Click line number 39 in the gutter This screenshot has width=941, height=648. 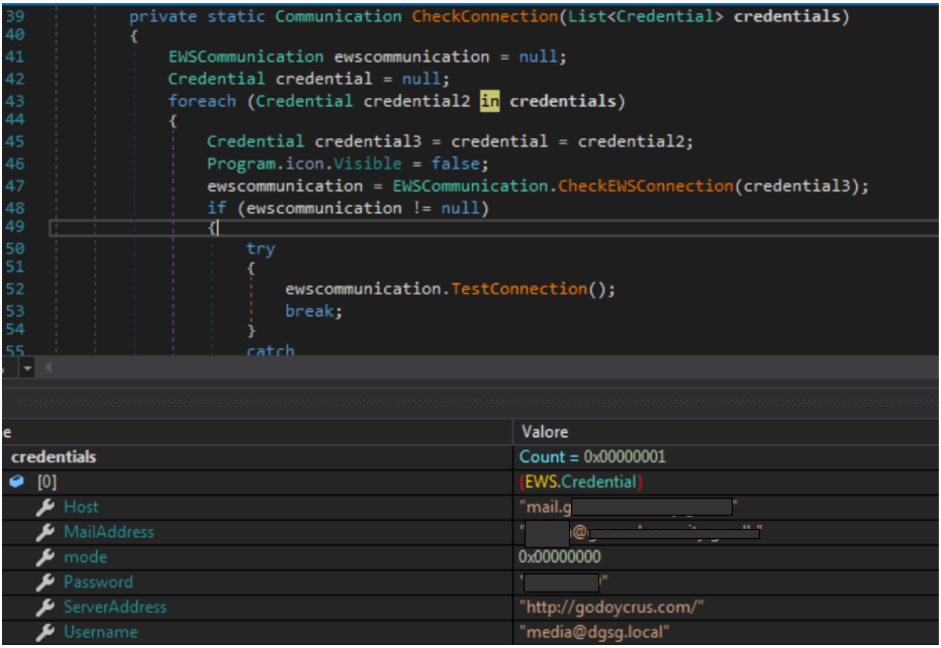(x=16, y=16)
